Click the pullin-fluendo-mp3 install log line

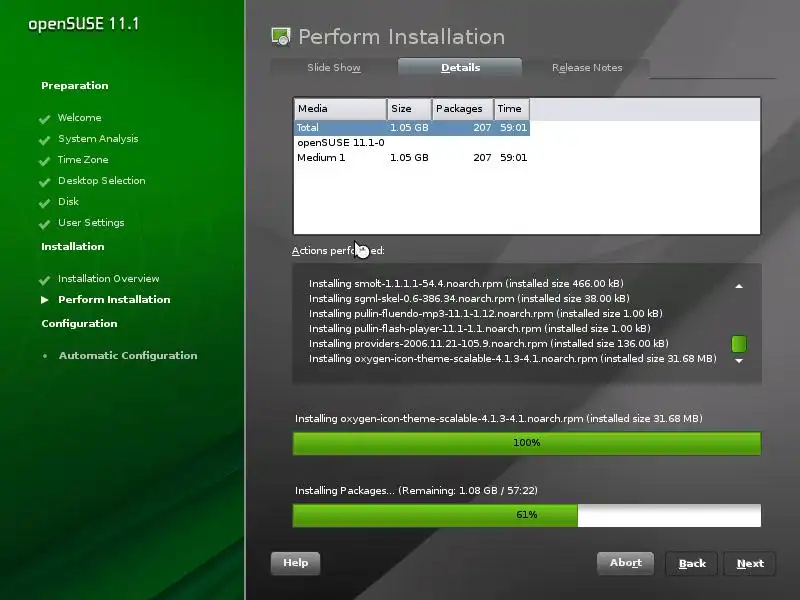486,313
